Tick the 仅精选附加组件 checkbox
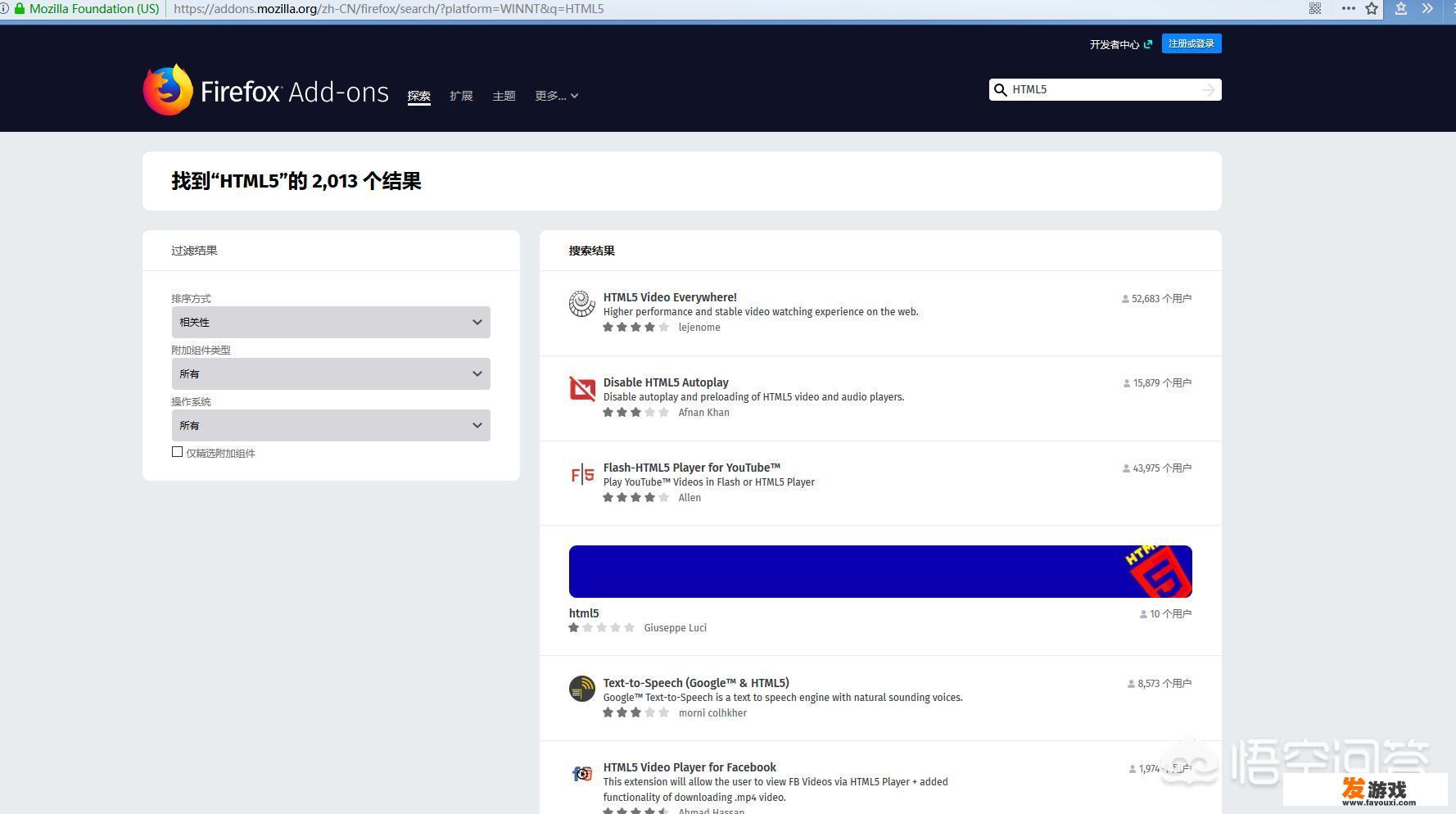 pyautogui.click(x=177, y=452)
